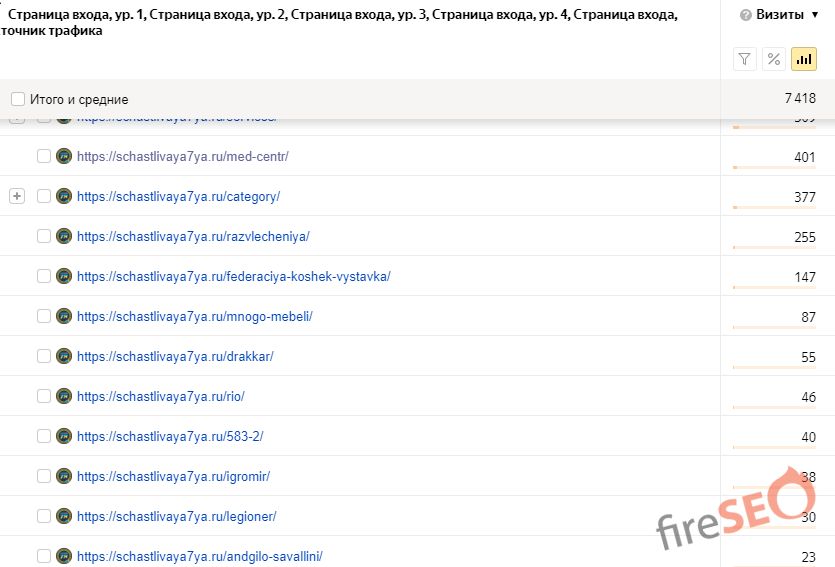Click the help question mark beside Визиты
The width and height of the screenshot is (835, 567).
pos(745,15)
